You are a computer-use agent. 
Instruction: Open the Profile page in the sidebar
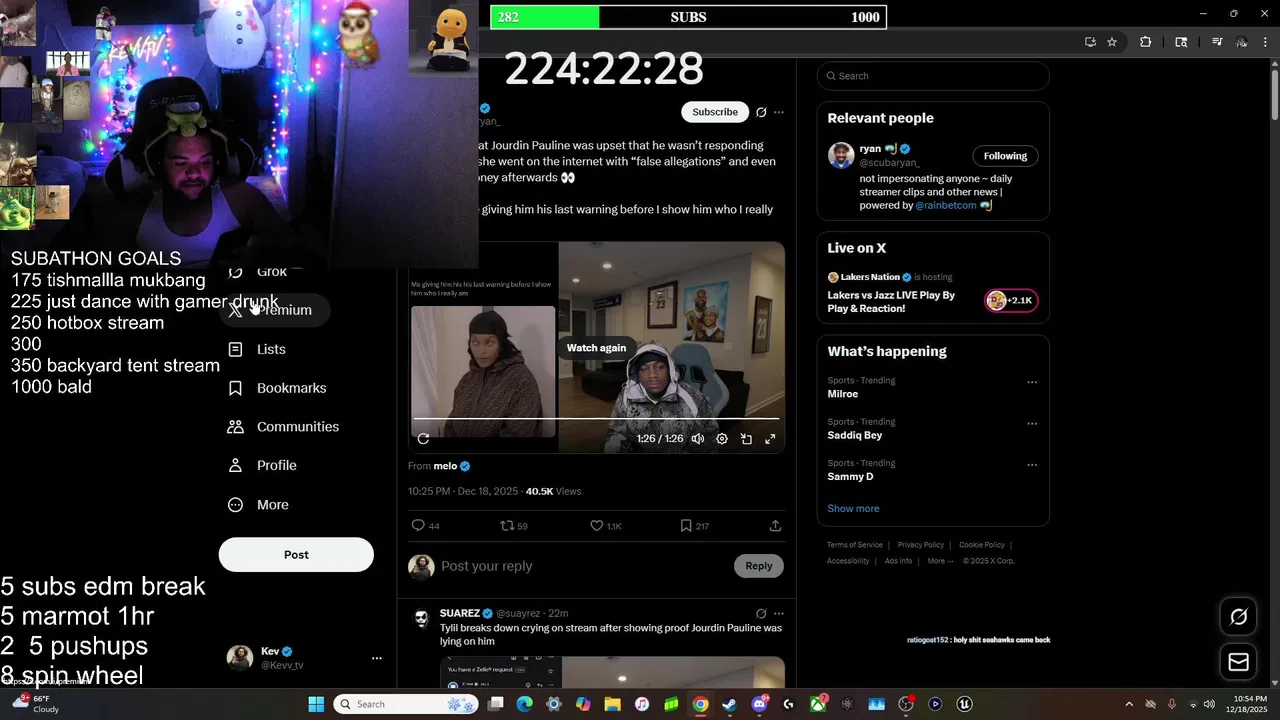tap(262, 465)
